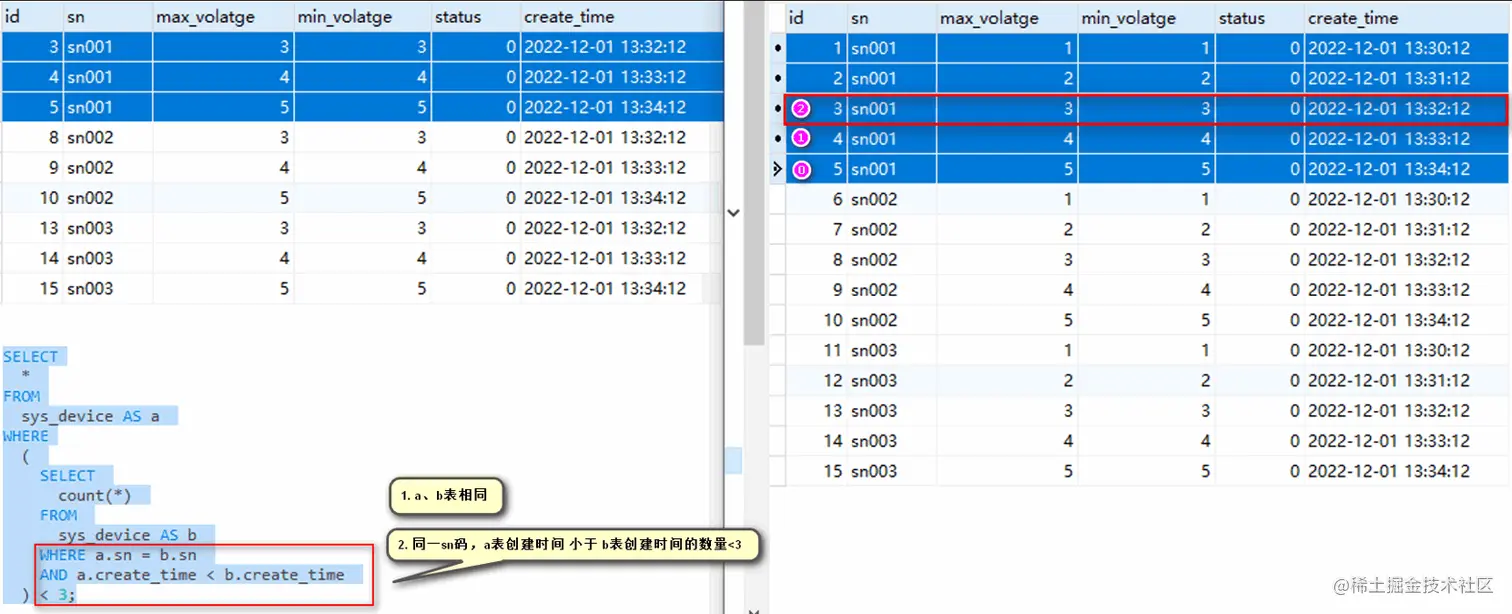The image size is (1512, 614).
Task: Click create_time header in the left grid
Action: pyautogui.click(x=622, y=17)
